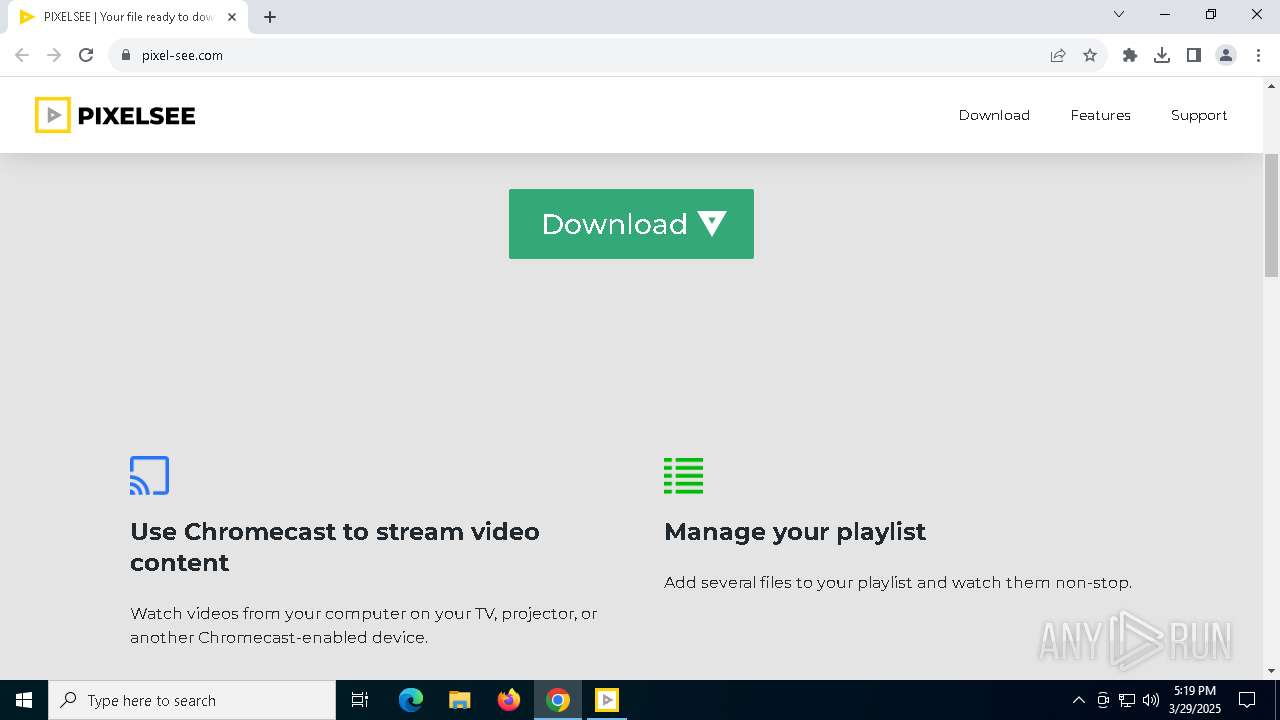This screenshot has height=720, width=1280.
Task: Go forward in browser history
Action: pos(54,55)
